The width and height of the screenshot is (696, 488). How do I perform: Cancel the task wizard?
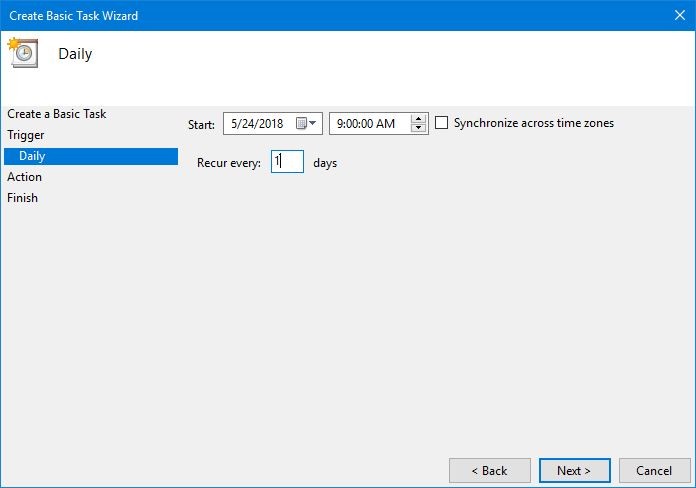pos(654,470)
